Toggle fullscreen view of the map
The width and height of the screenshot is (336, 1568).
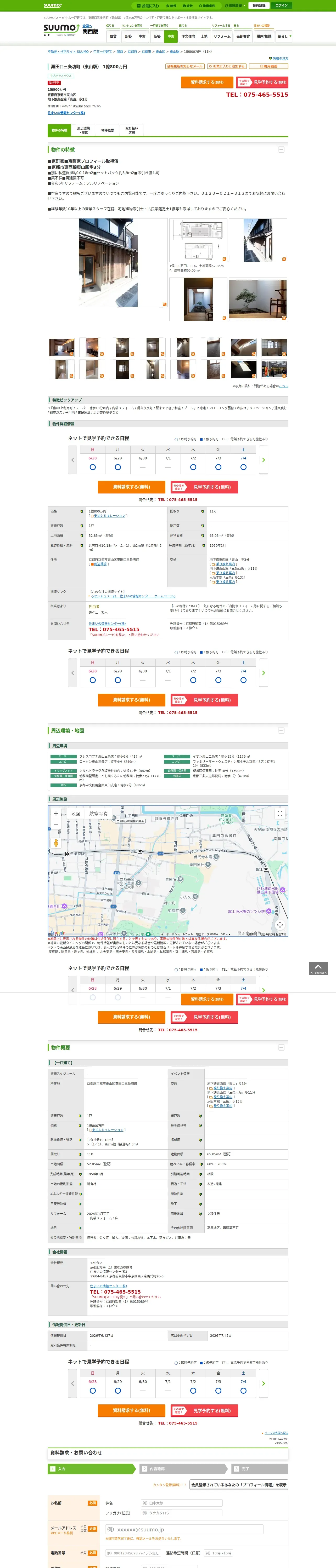point(280,814)
